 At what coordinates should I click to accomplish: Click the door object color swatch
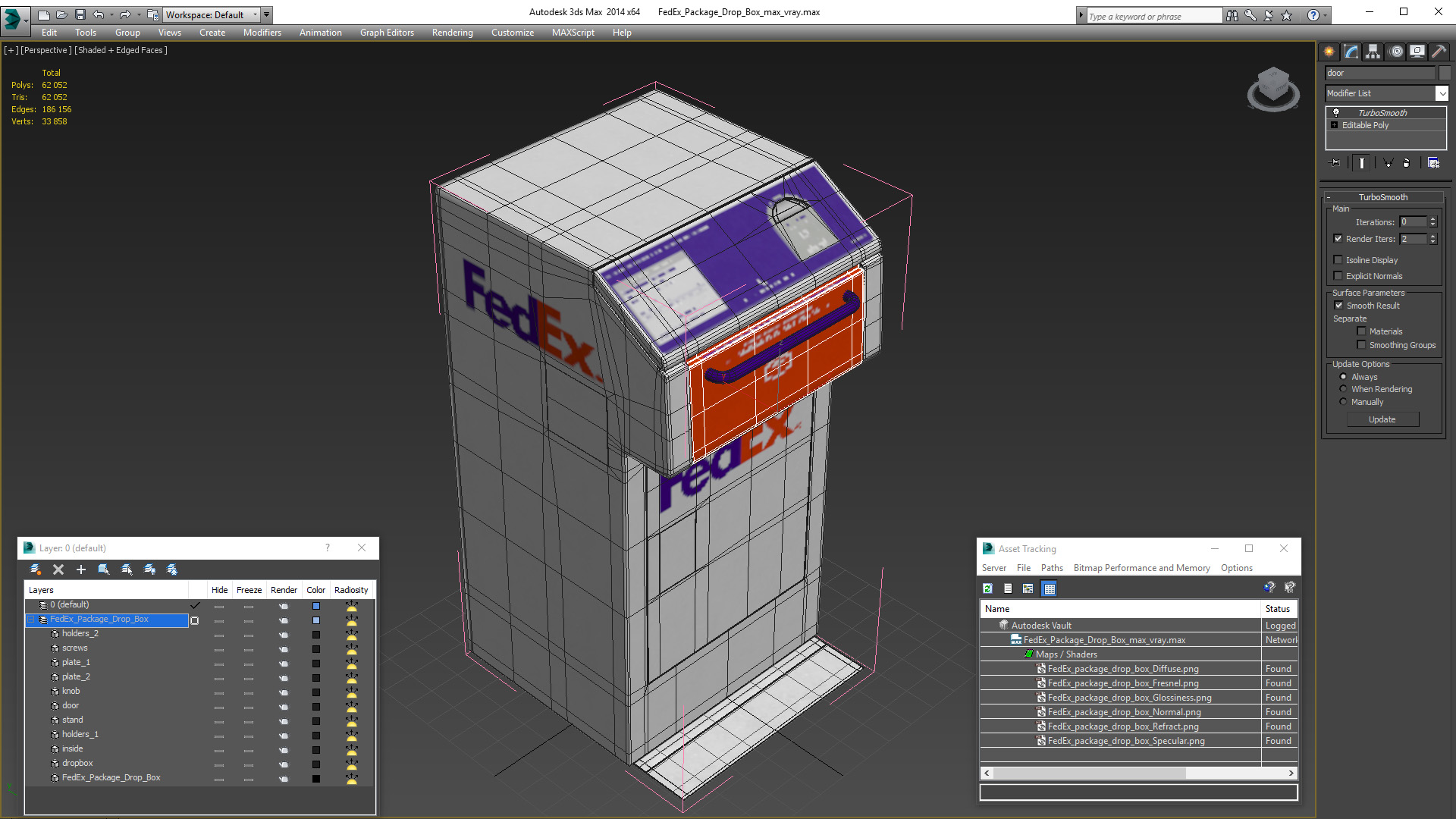[x=316, y=707]
